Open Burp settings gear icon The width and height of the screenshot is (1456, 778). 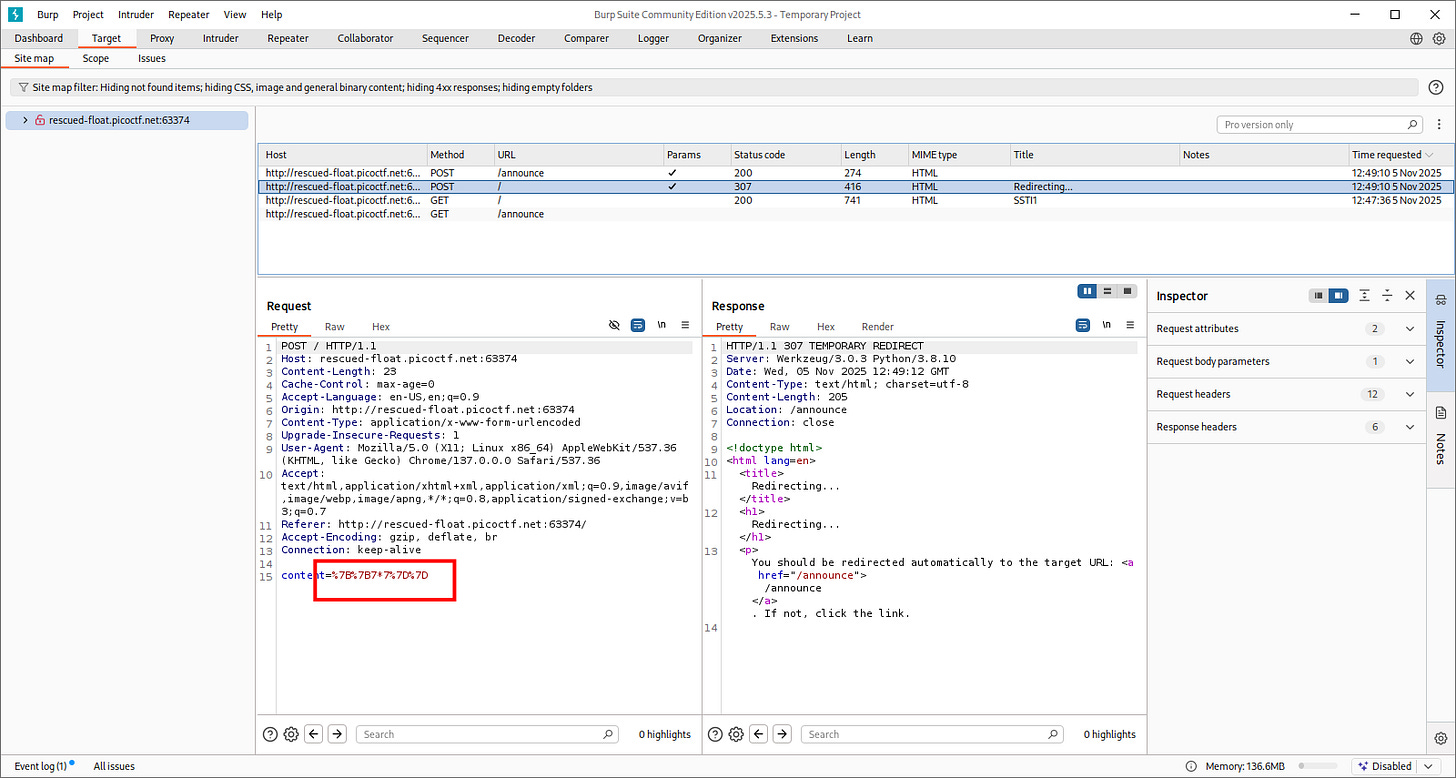tap(1439, 39)
